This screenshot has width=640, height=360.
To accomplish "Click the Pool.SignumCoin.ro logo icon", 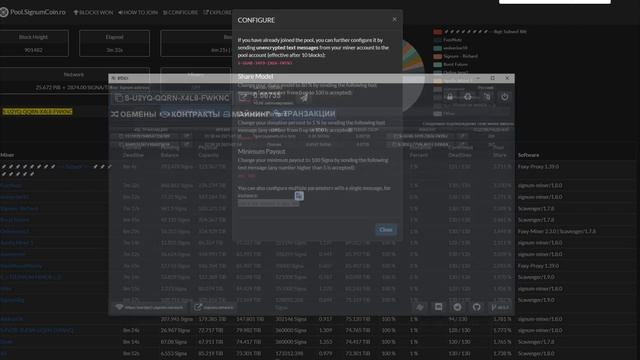I will coord(4,12).
